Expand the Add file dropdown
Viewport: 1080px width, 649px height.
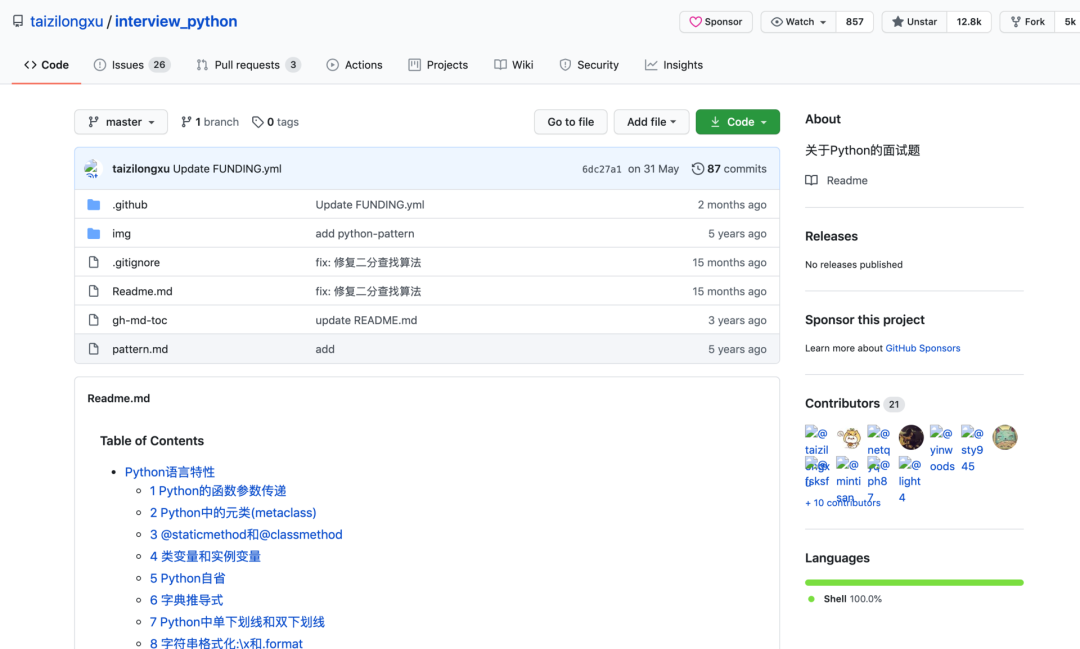pyautogui.click(x=651, y=122)
